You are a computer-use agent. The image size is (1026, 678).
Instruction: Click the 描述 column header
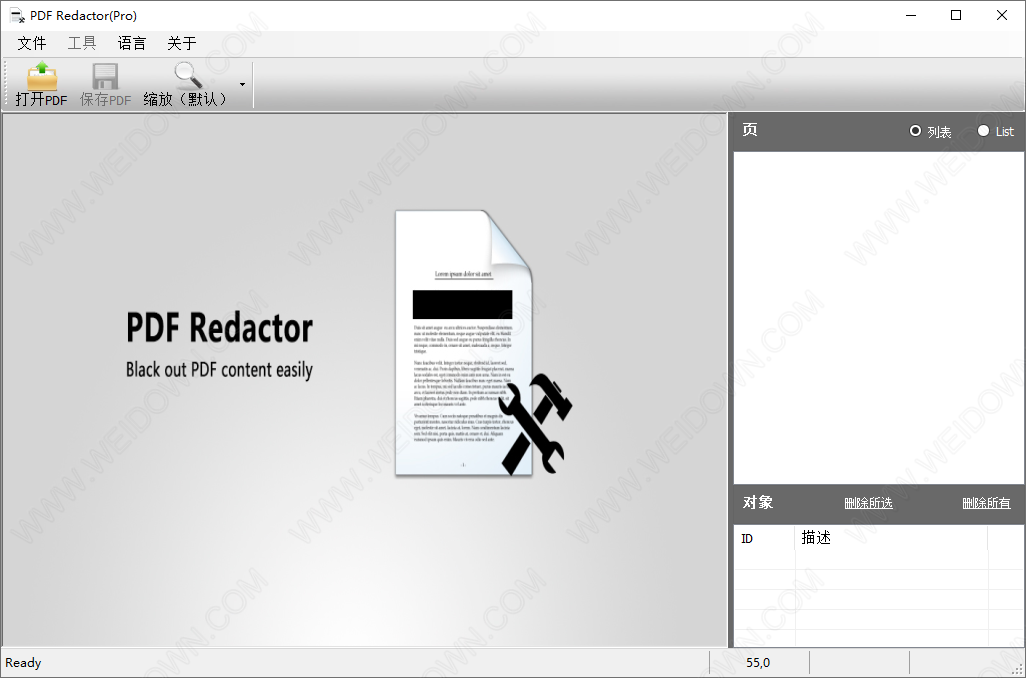pyautogui.click(x=891, y=538)
